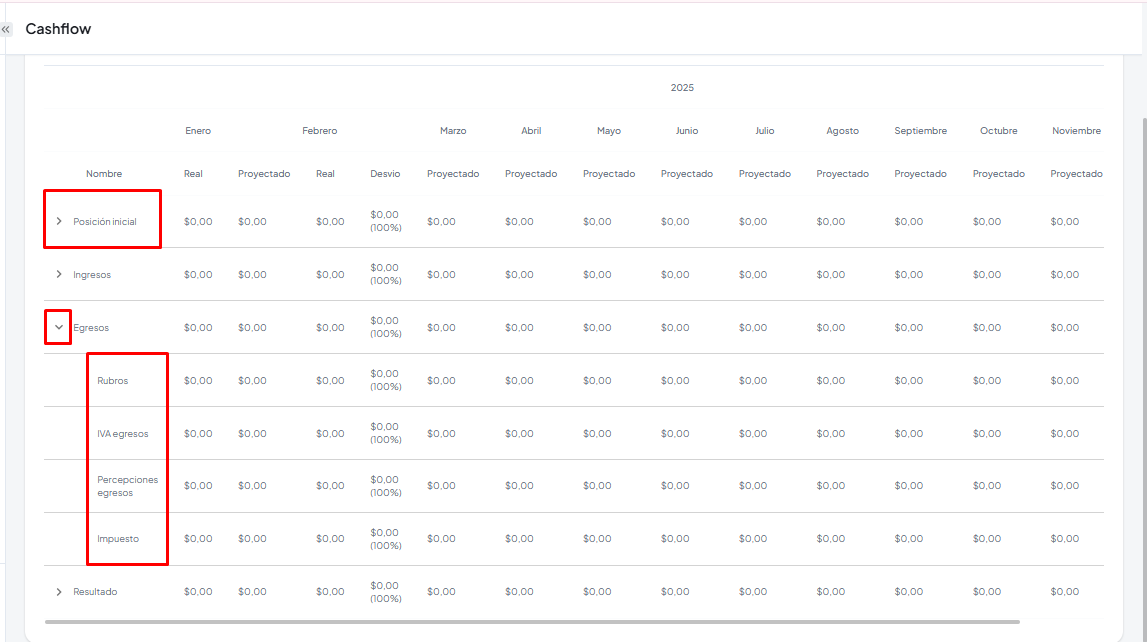This screenshot has width=1147, height=642.
Task: Open Abril projected value in Rubros row
Action: pyautogui.click(x=519, y=381)
